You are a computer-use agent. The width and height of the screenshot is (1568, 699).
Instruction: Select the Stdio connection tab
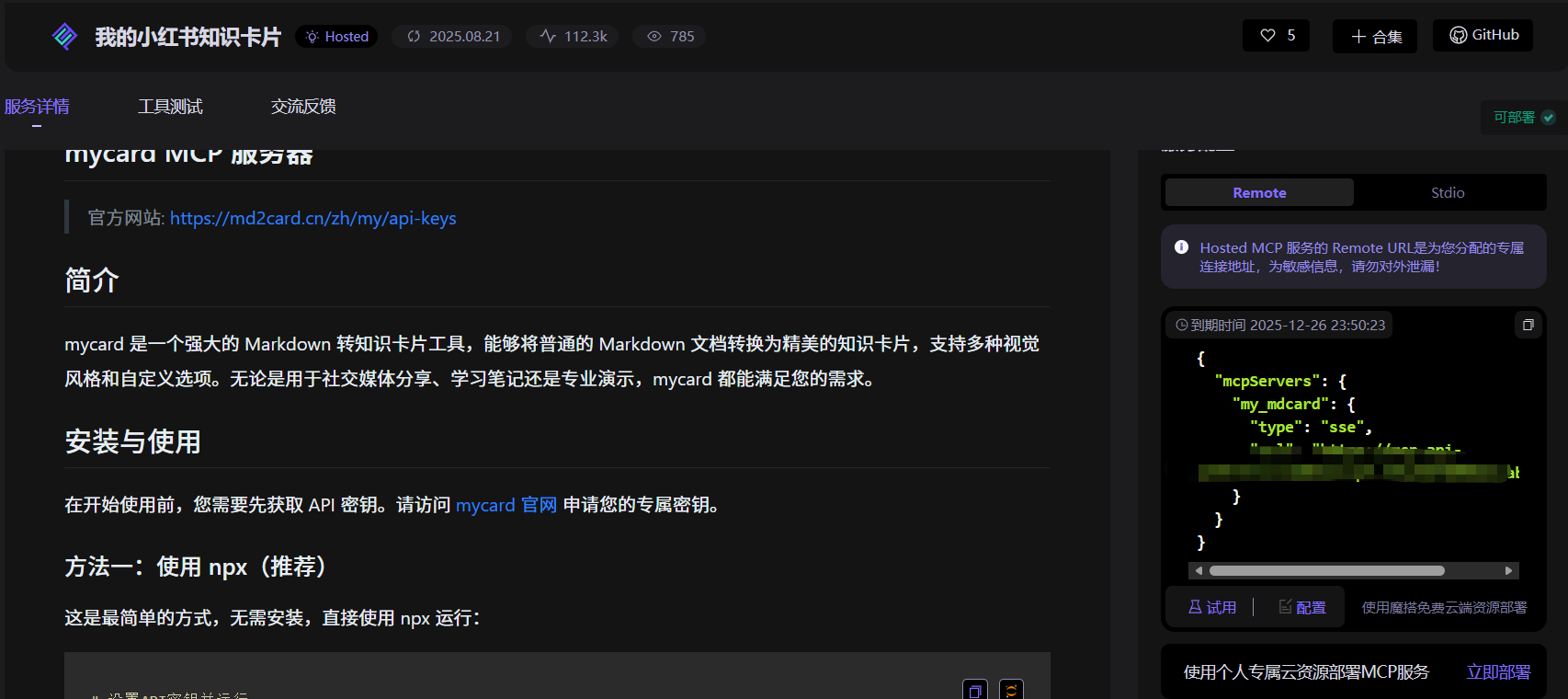click(1448, 192)
